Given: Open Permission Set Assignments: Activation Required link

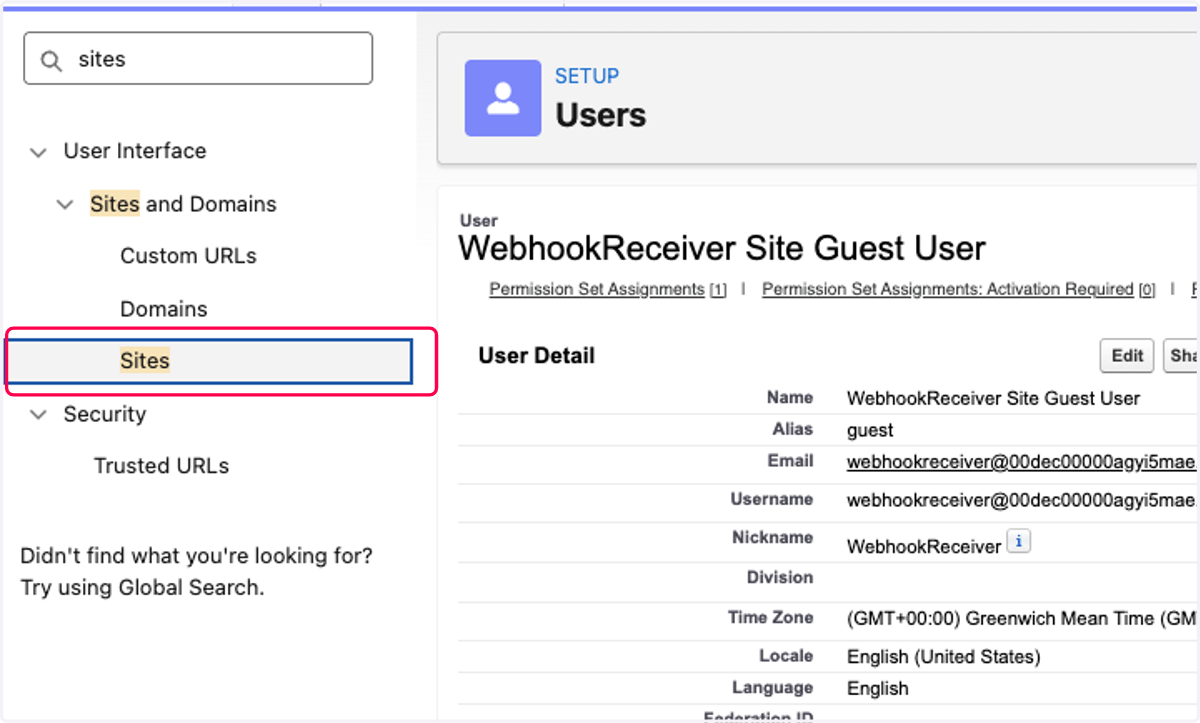Looking at the screenshot, I should click(948, 289).
